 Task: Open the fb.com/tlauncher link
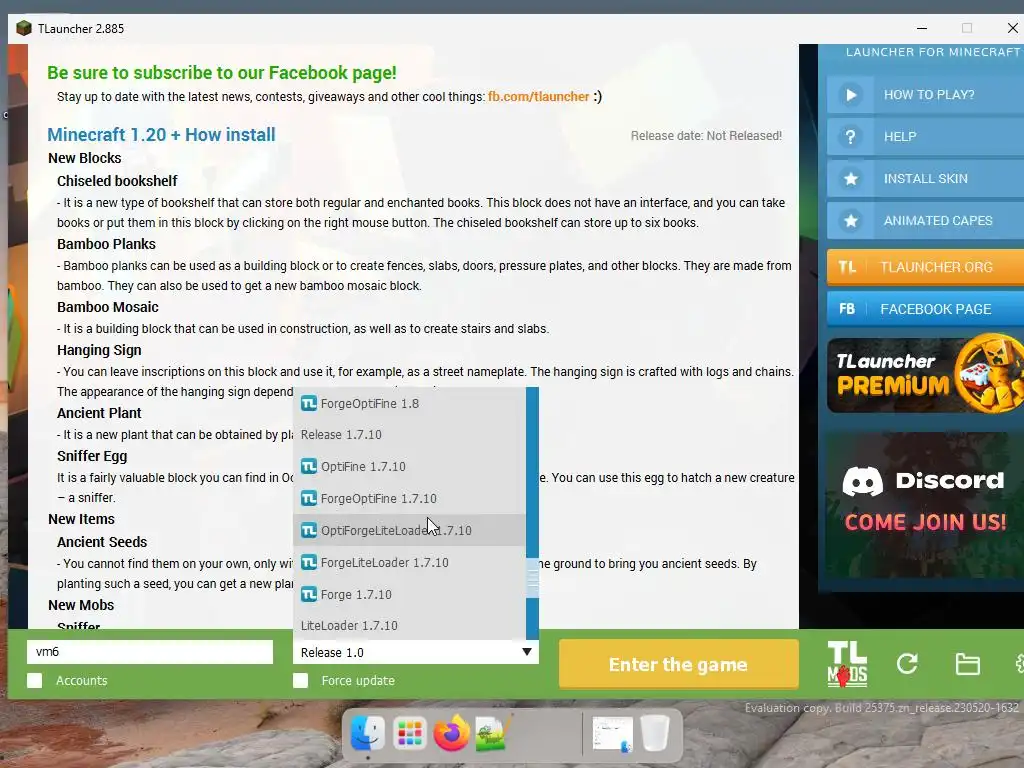click(538, 97)
